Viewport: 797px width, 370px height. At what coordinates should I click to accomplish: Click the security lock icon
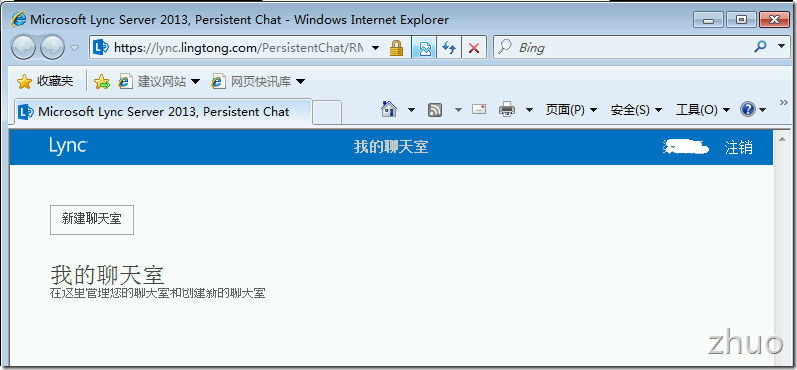coord(396,48)
